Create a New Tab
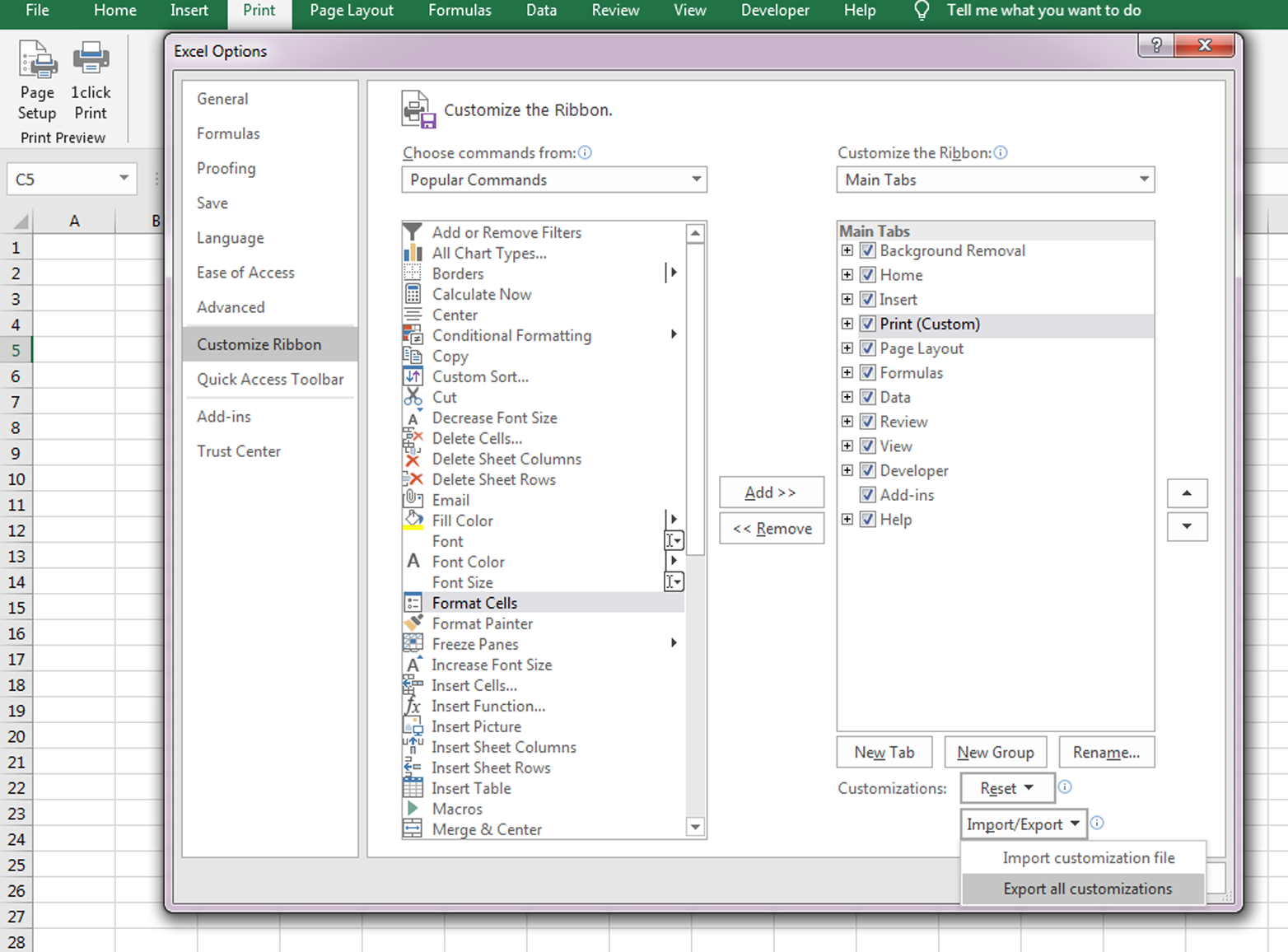 (x=884, y=752)
